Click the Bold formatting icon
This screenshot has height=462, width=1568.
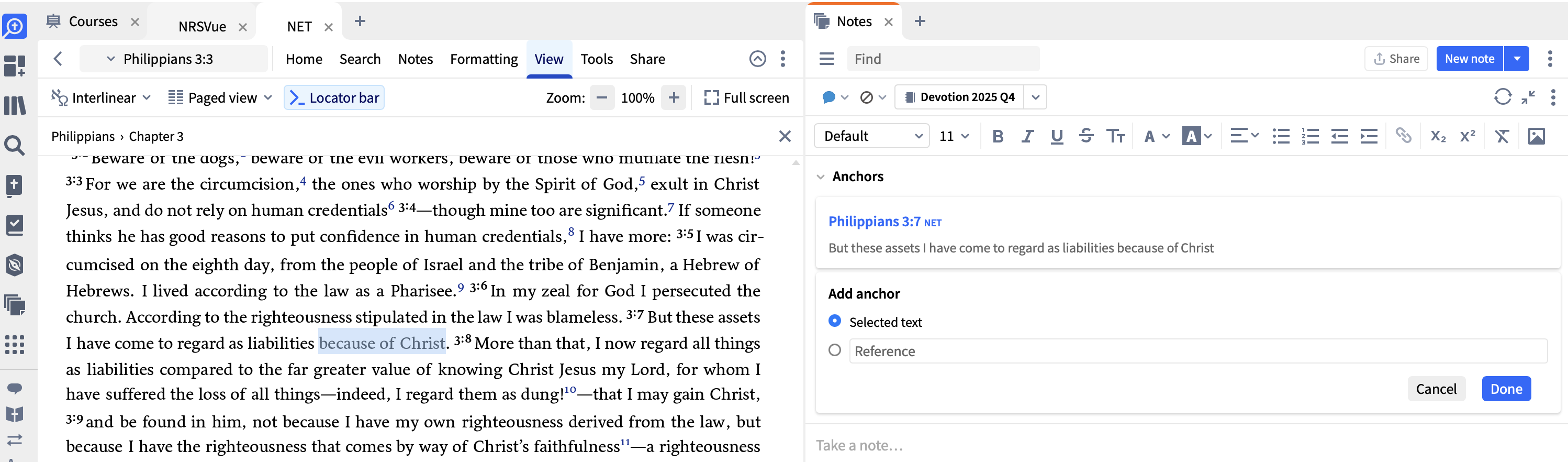click(997, 136)
